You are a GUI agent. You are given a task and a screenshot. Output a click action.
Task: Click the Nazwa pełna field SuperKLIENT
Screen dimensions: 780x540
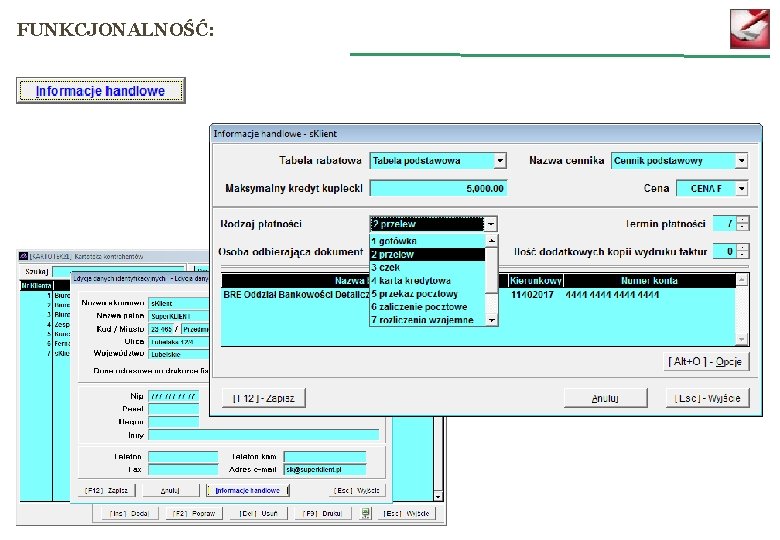coord(179,316)
